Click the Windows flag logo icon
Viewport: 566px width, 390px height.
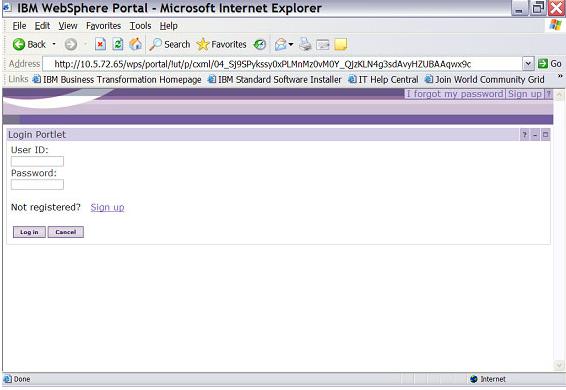(x=555, y=25)
